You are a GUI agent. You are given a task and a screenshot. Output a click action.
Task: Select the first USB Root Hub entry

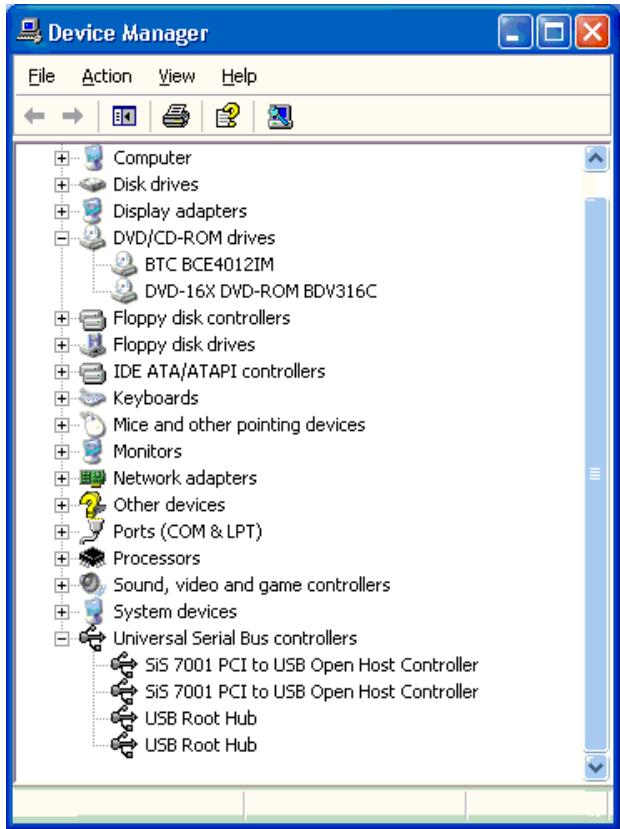point(201,719)
